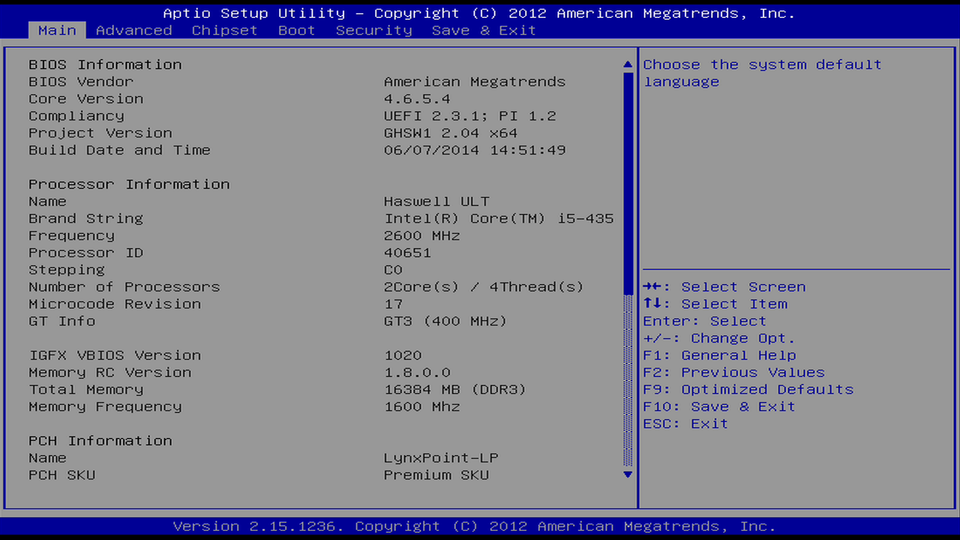
Task: Click the 'Choose the system default language' help text
Action: [762, 73]
